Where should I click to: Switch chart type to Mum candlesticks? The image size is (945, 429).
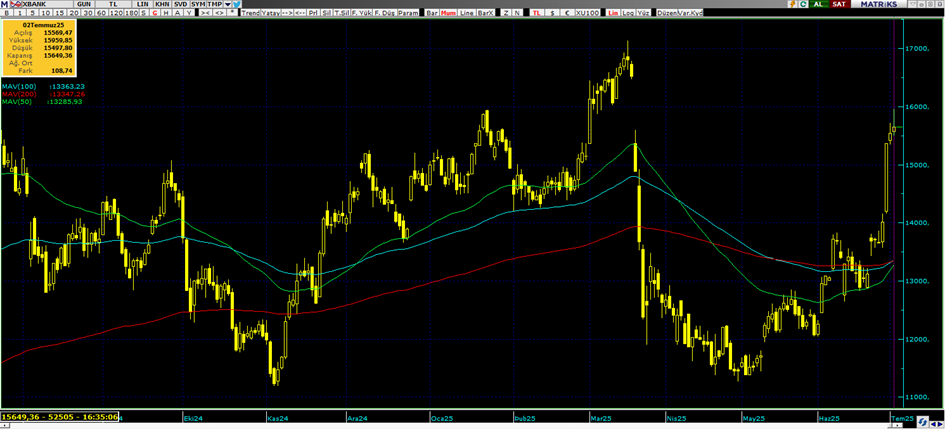(449, 14)
